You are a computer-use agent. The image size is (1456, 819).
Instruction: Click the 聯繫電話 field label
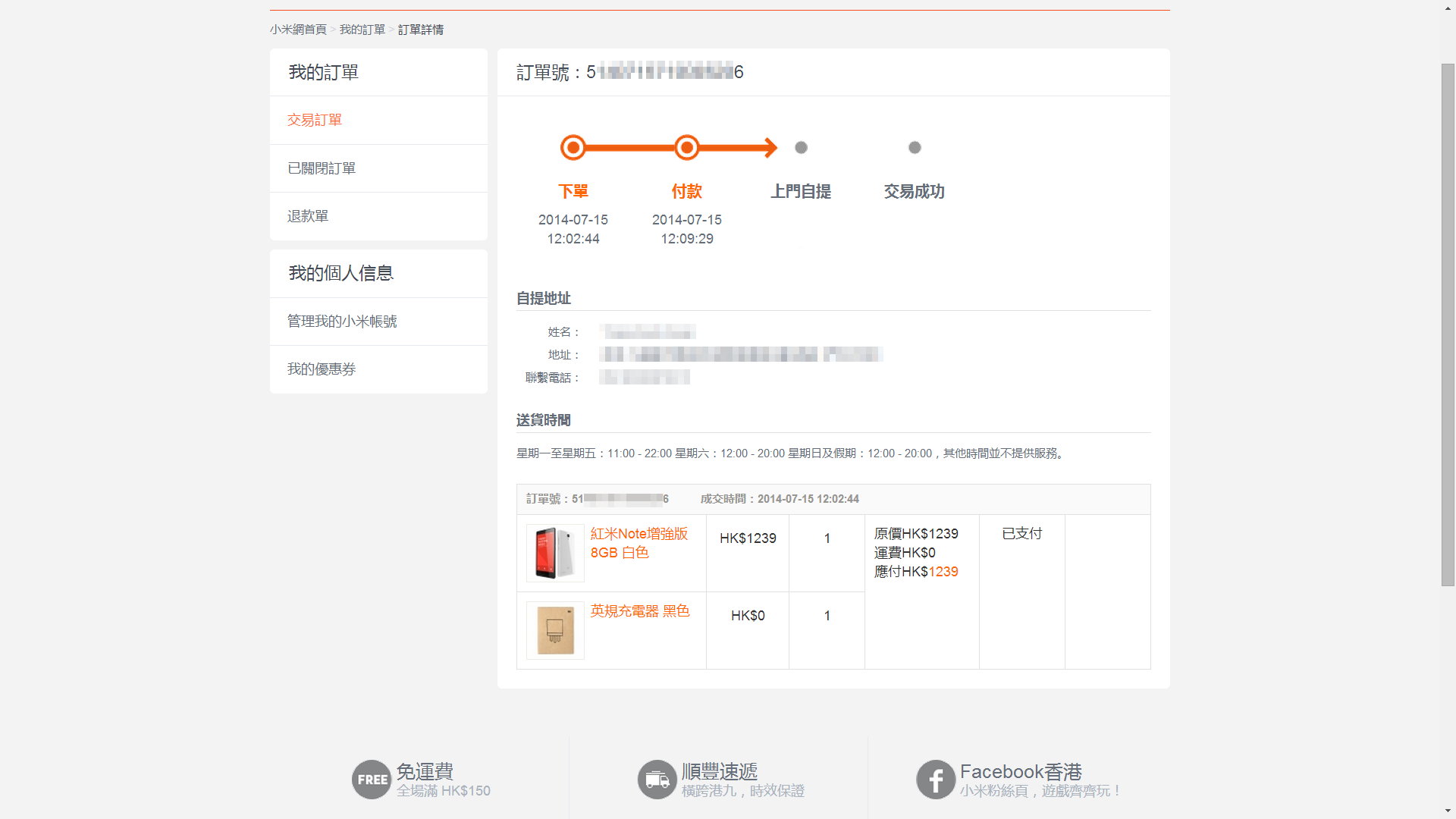(553, 378)
